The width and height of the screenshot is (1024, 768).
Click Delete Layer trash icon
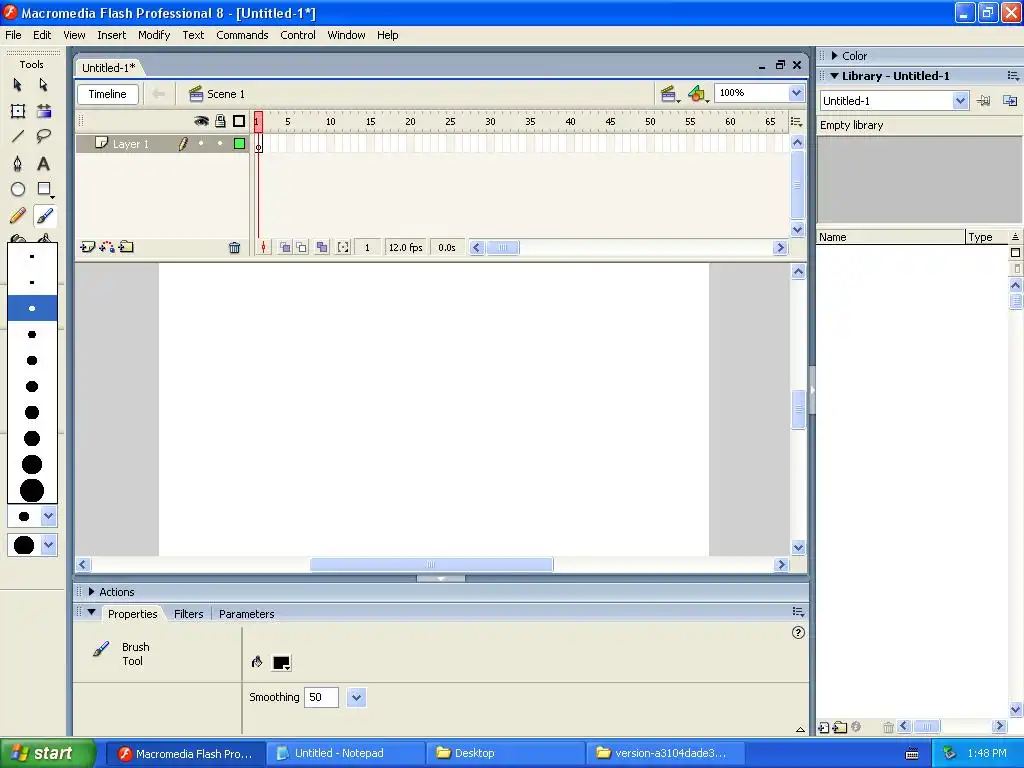[x=234, y=248]
